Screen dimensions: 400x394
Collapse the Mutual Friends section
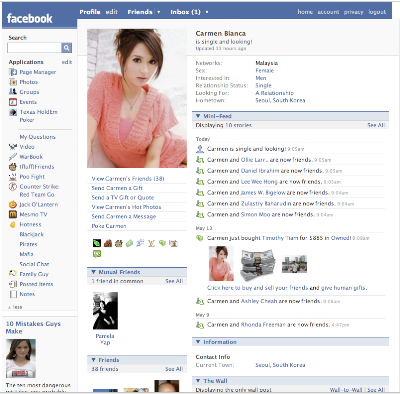click(93, 272)
